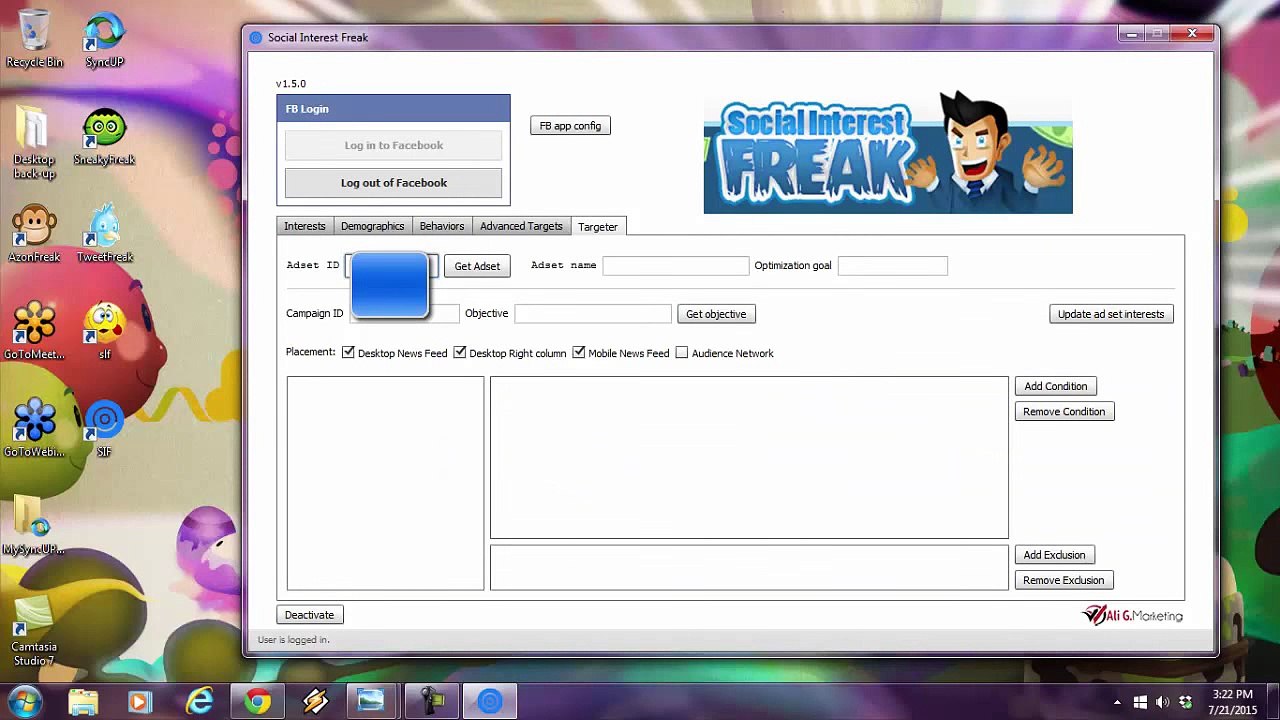Launch the SyncUP desktop shortcut
1280x720 pixels.
coord(104,39)
